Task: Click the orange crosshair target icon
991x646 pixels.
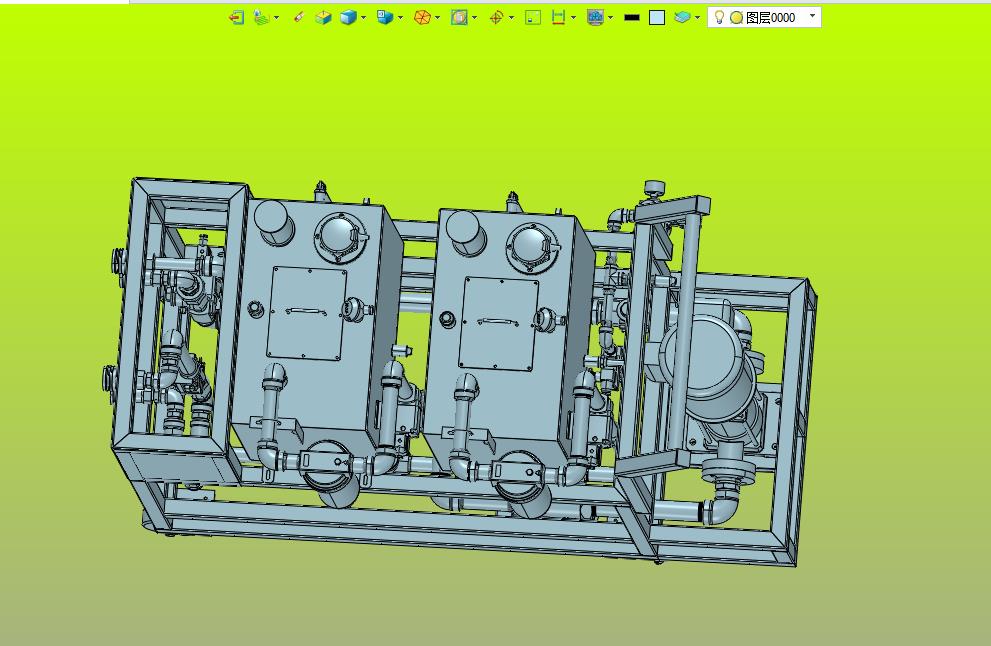Action: pos(497,18)
